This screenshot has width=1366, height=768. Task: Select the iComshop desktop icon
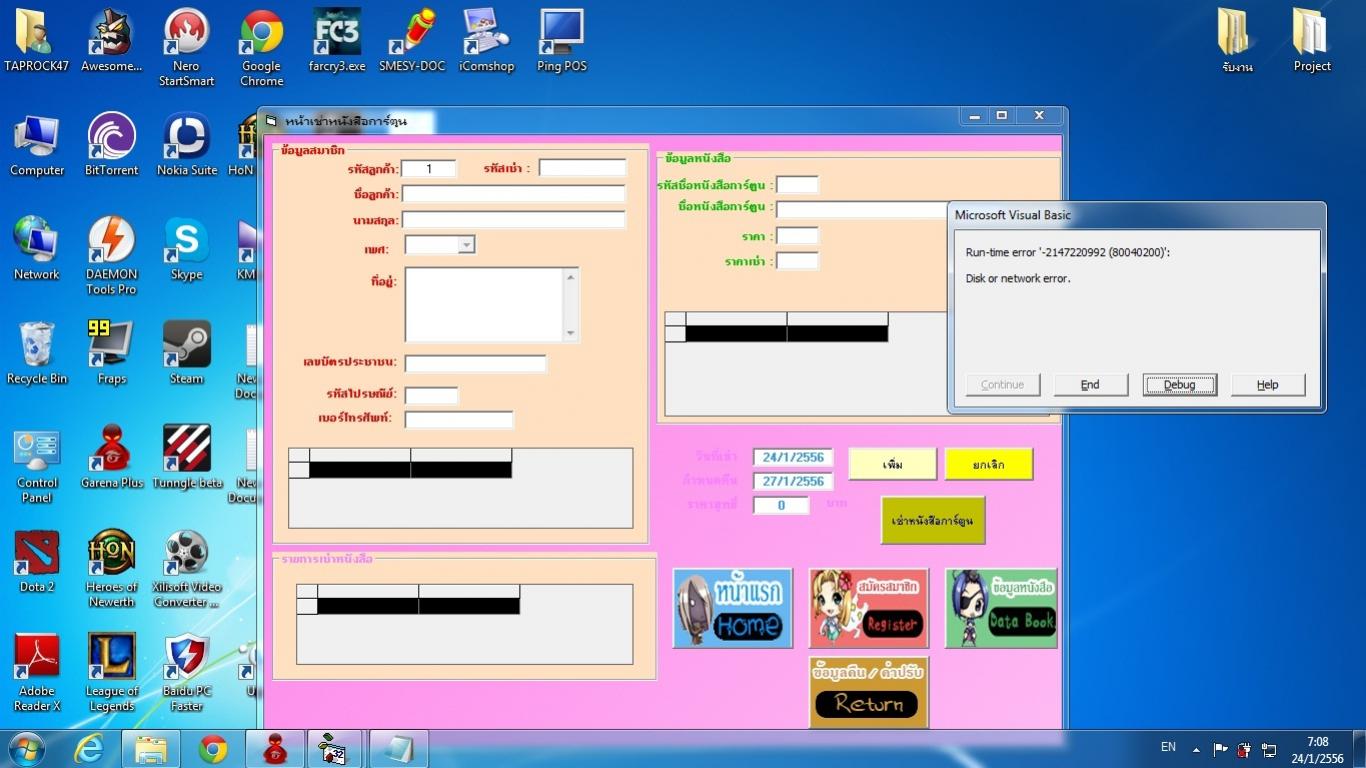pos(486,41)
